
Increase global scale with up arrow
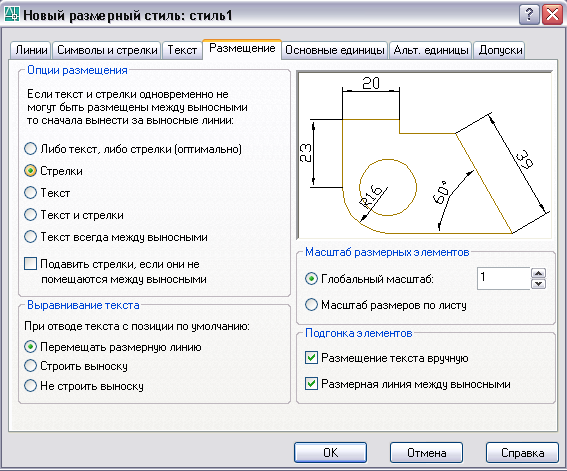click(538, 273)
